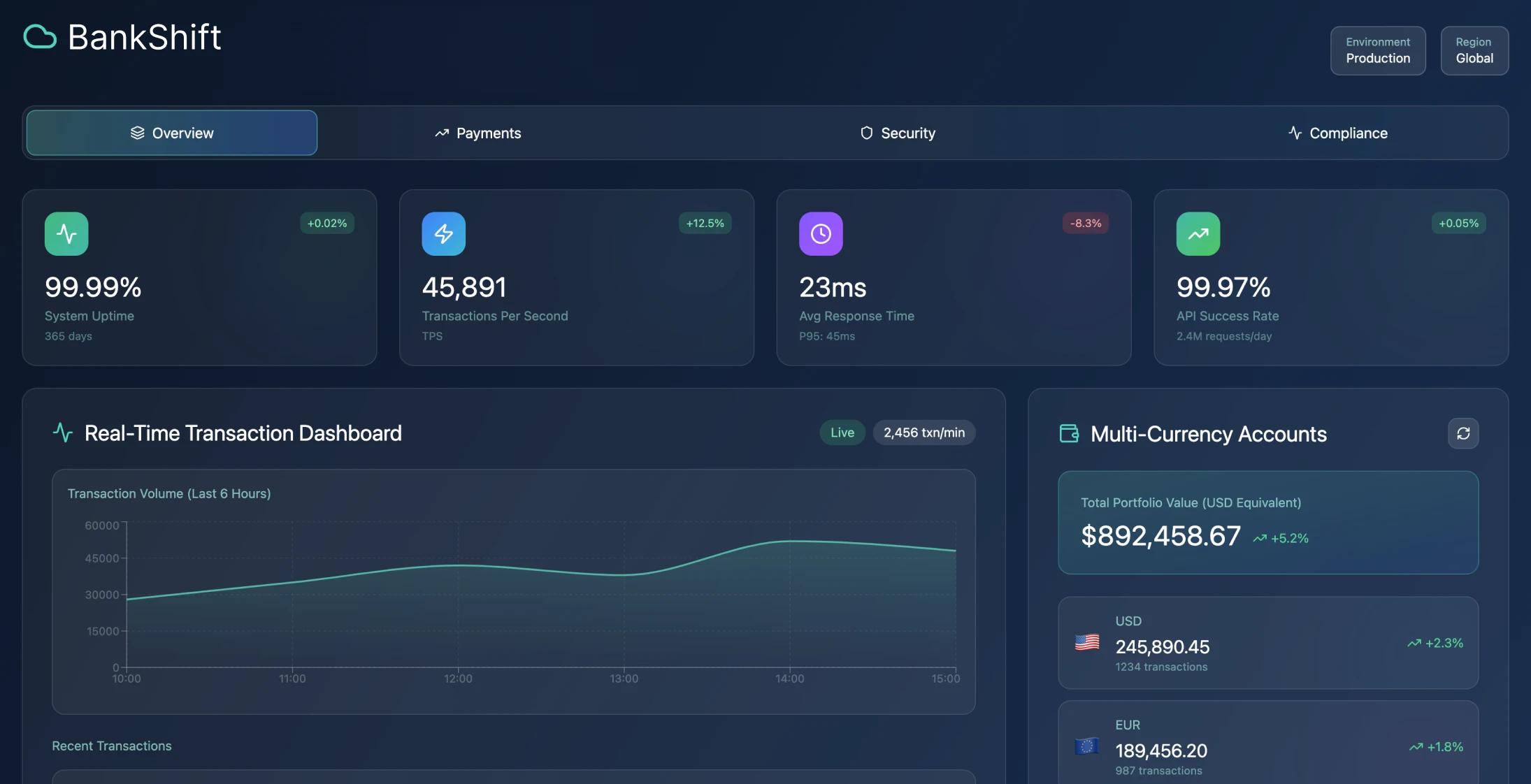Image resolution: width=1531 pixels, height=784 pixels.
Task: Click the purple clock Avg Response Time icon
Action: coord(821,233)
